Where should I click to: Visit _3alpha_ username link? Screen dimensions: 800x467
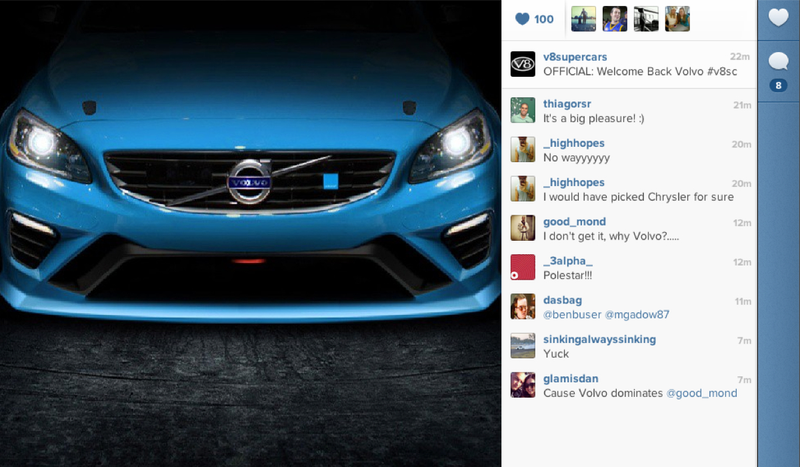[x=568, y=261]
